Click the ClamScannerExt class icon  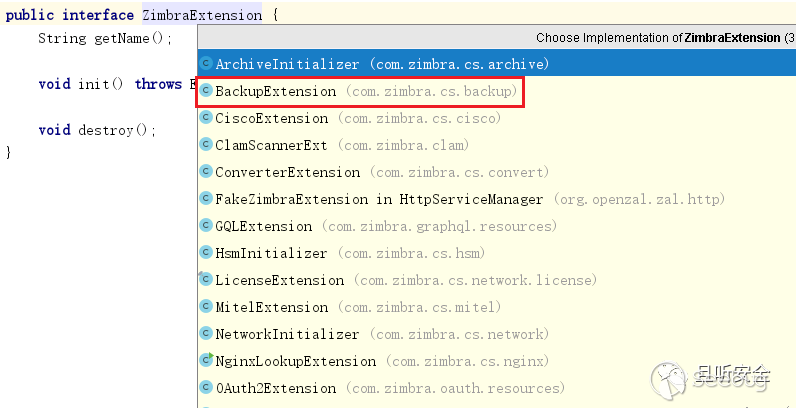[206, 145]
